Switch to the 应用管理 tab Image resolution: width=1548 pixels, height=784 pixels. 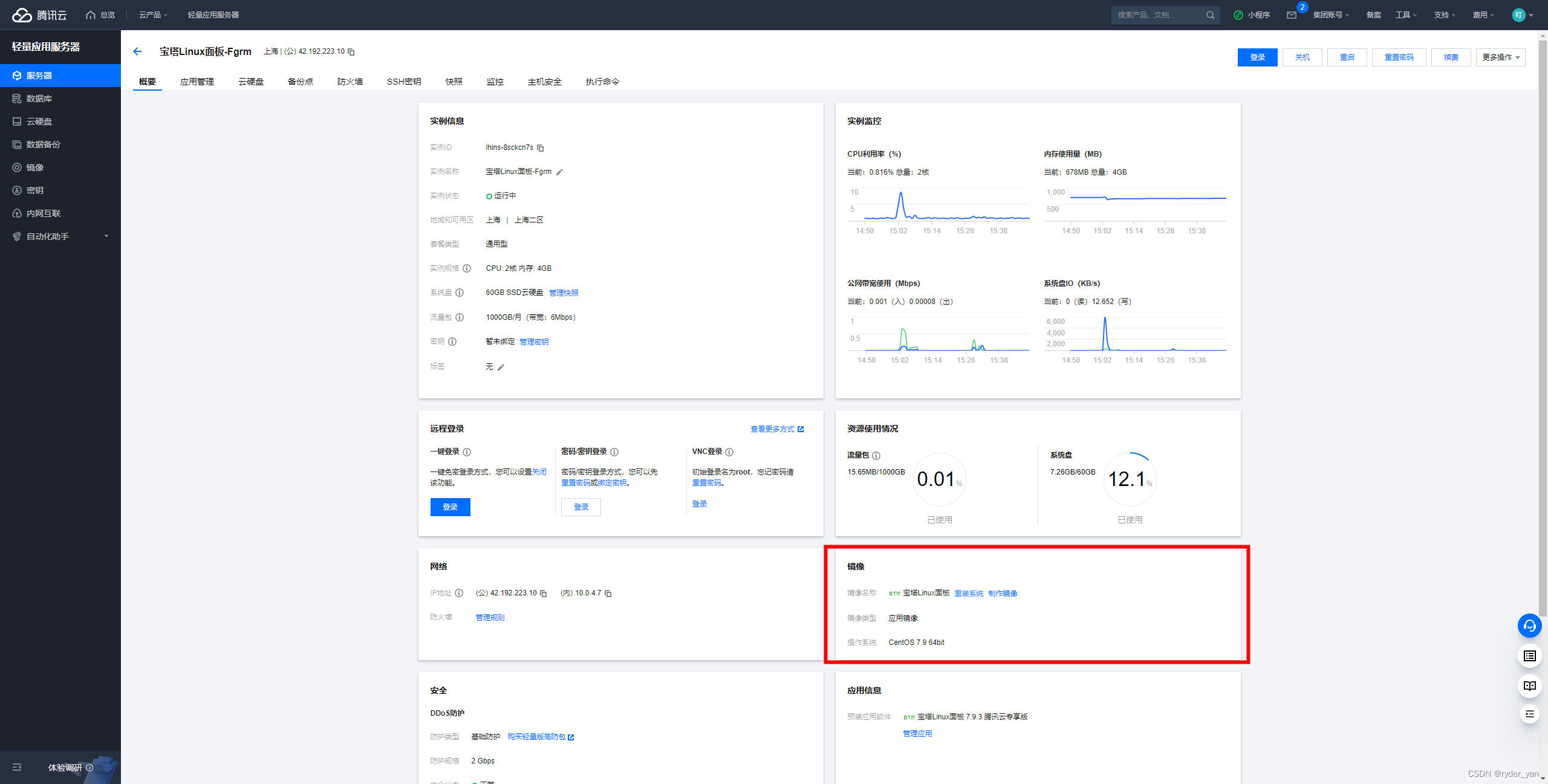197,82
